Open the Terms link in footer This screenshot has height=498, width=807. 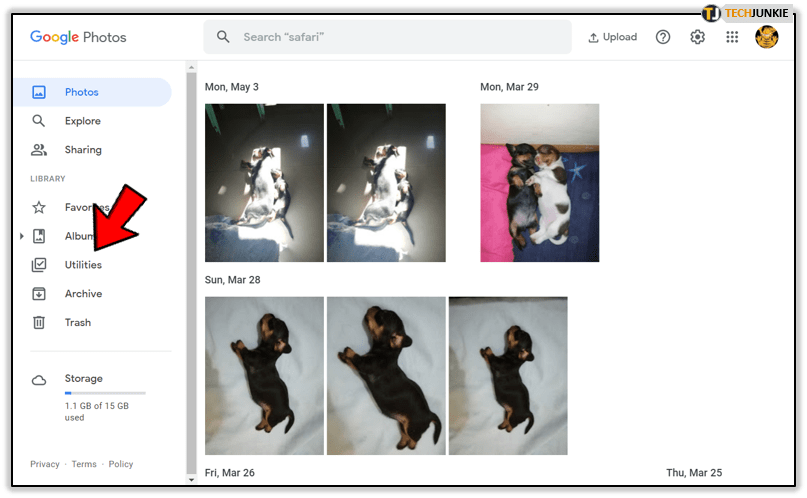click(x=84, y=464)
